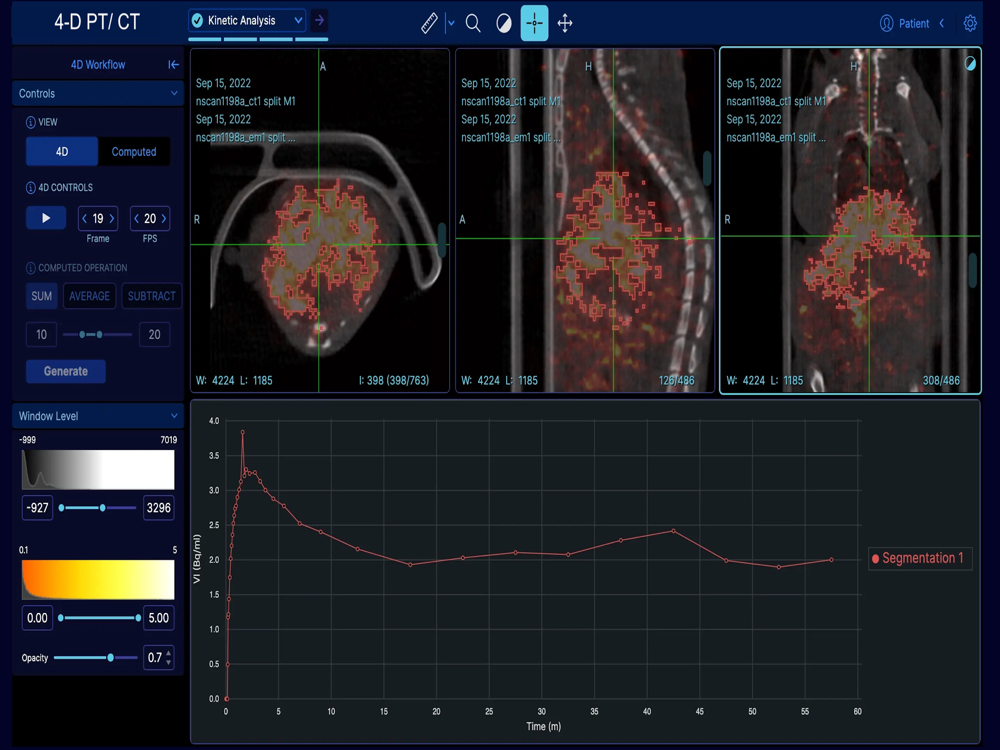Select the window level contrast tool
This screenshot has height=750, width=1000.
coord(504,23)
